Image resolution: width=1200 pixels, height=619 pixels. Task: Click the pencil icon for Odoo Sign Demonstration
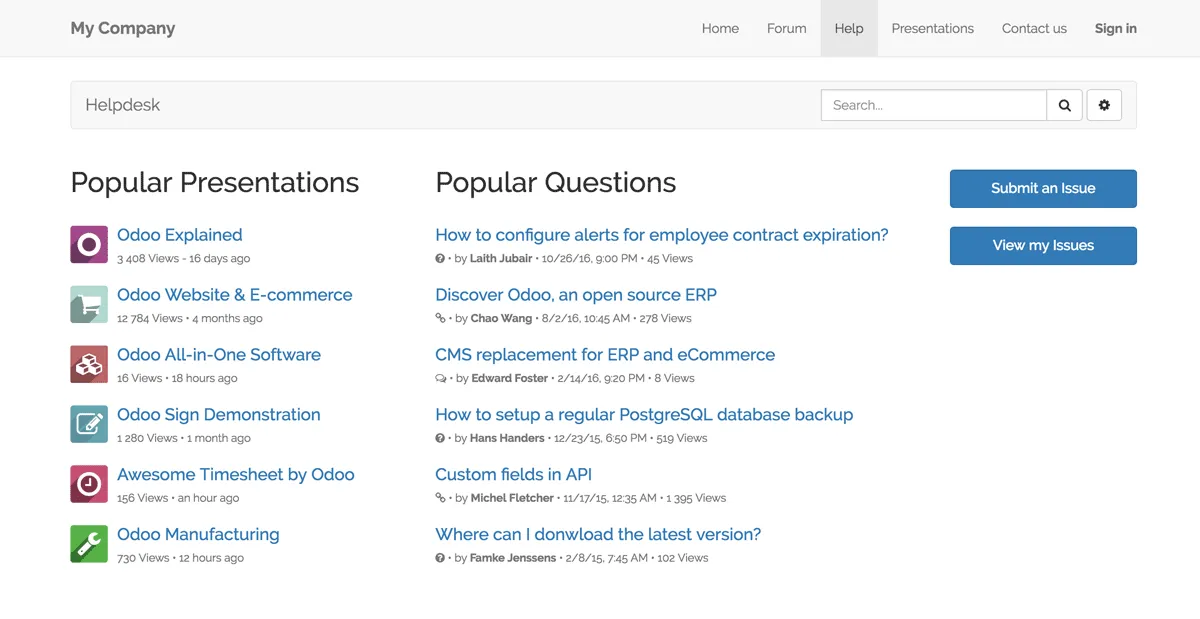pos(88,424)
